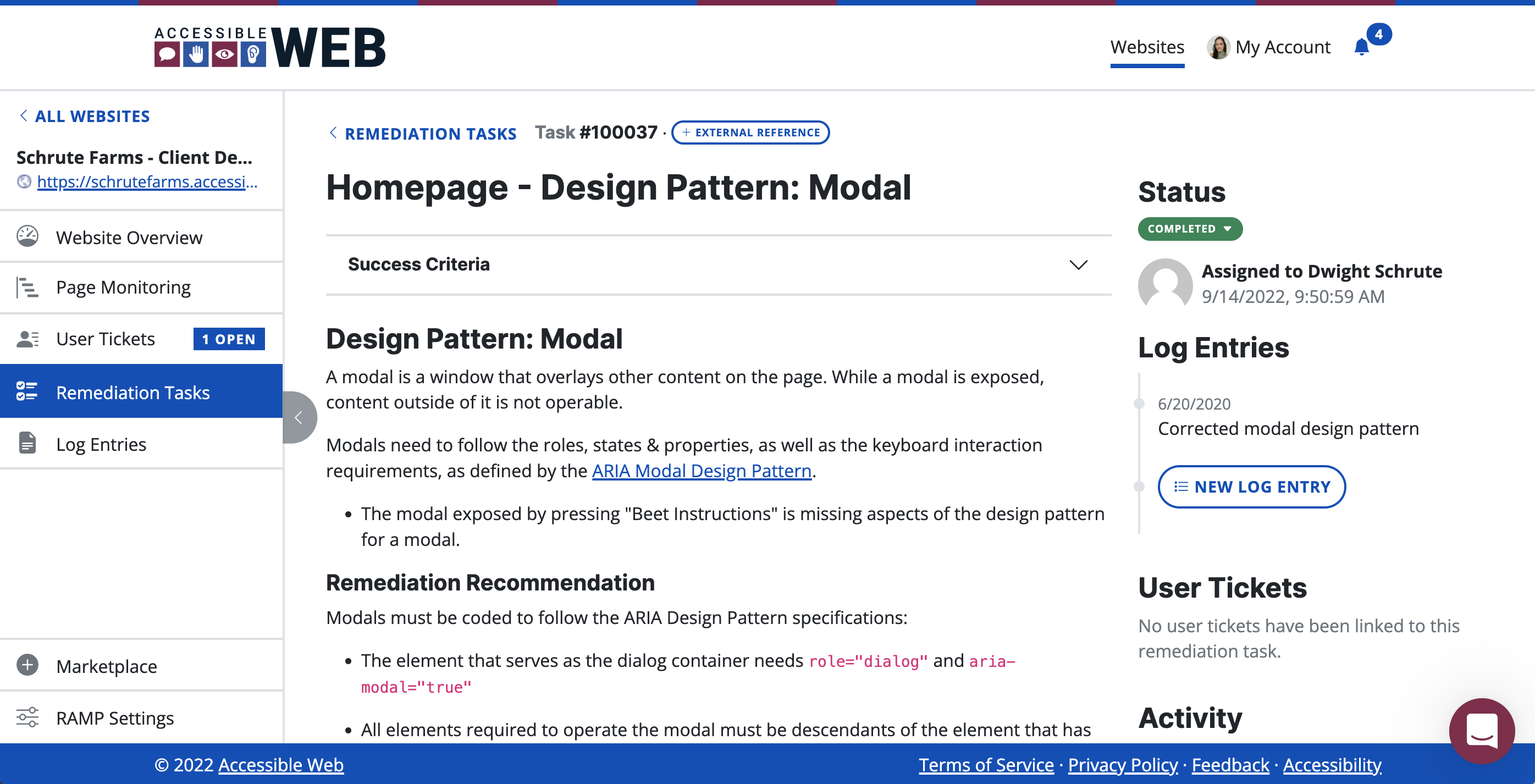Open Page Monitoring in sidebar
The image size is (1535, 784).
[141, 288]
